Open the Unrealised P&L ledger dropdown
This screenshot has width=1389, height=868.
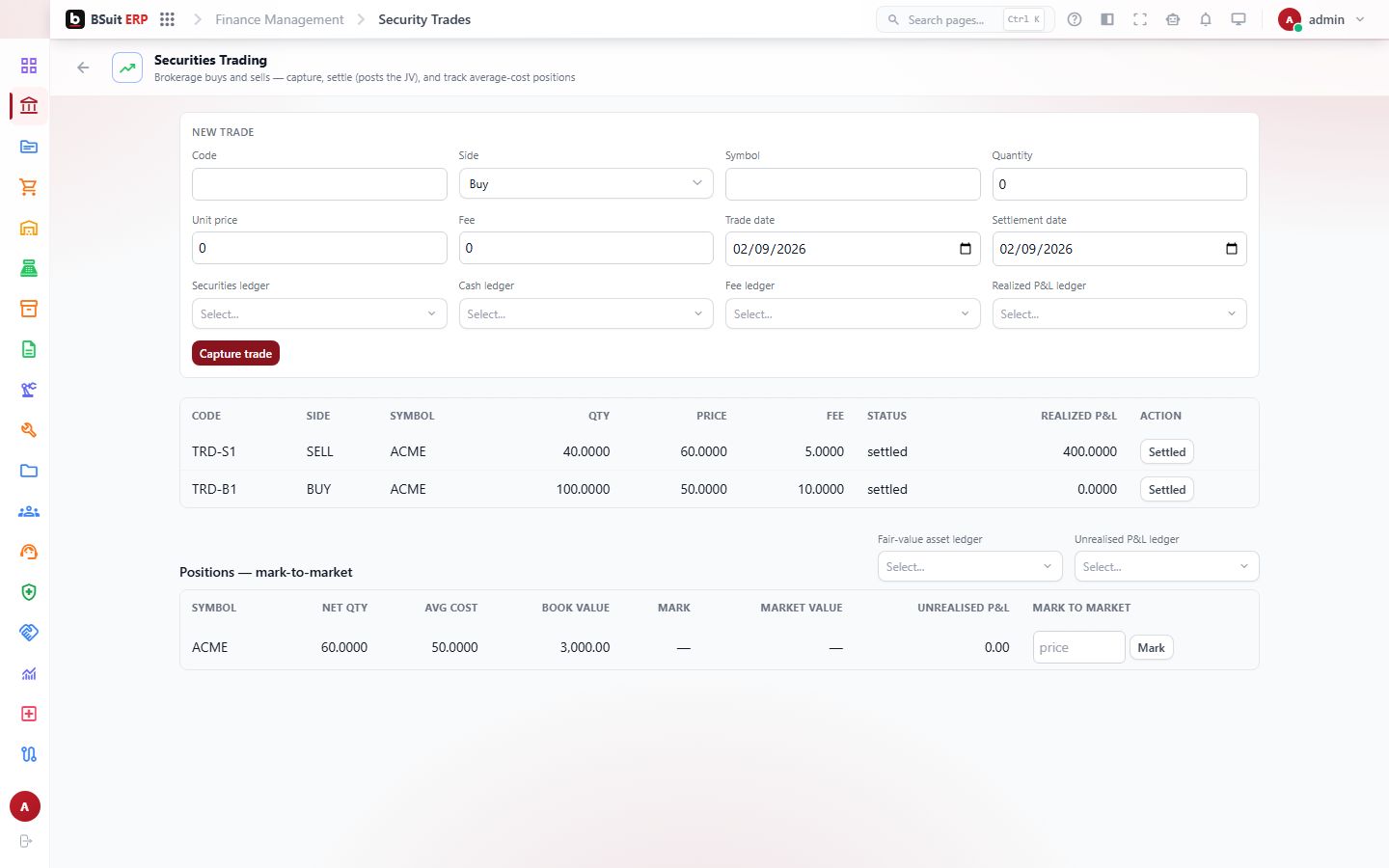(1166, 566)
